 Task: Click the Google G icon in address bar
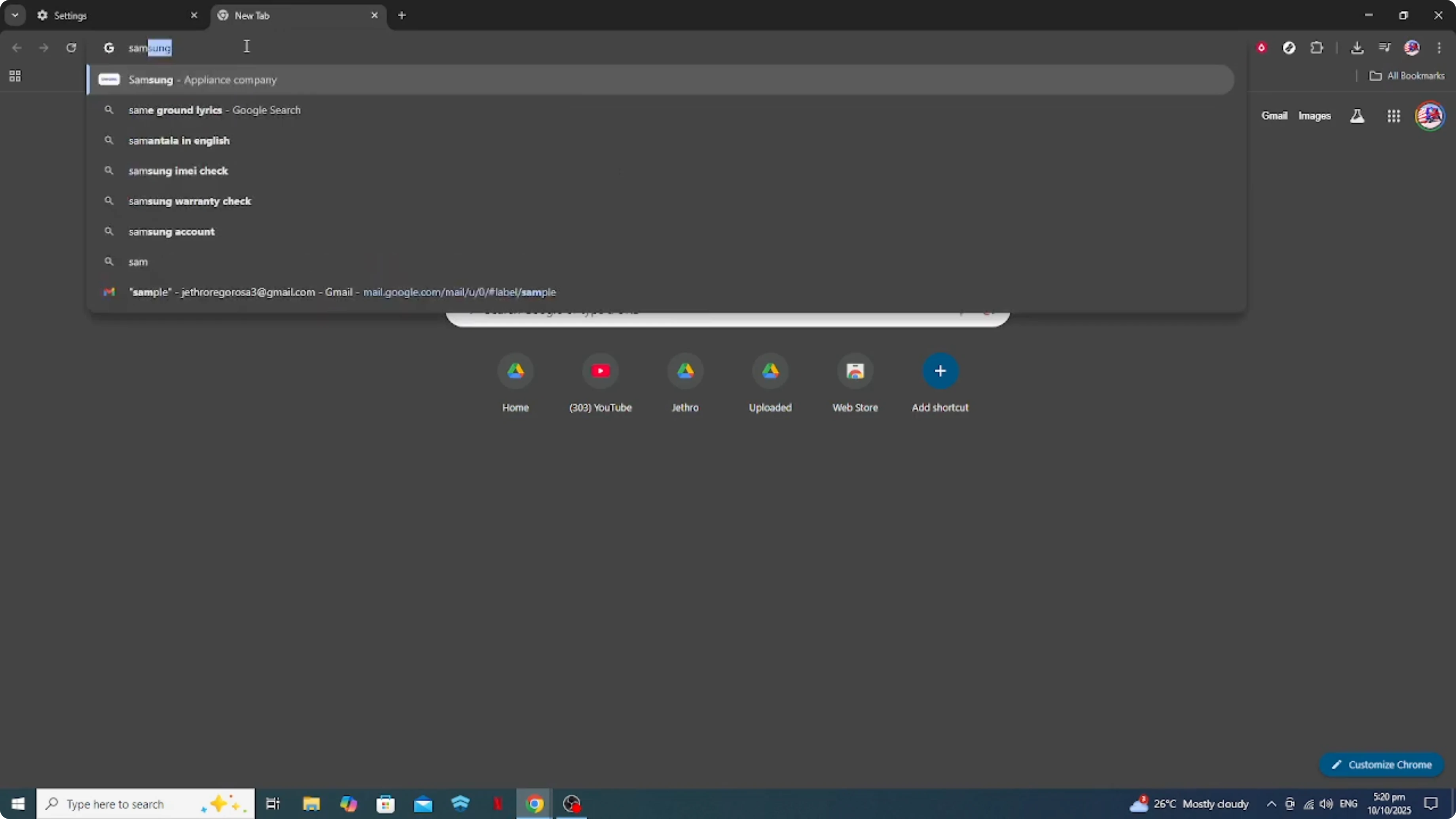click(x=109, y=47)
